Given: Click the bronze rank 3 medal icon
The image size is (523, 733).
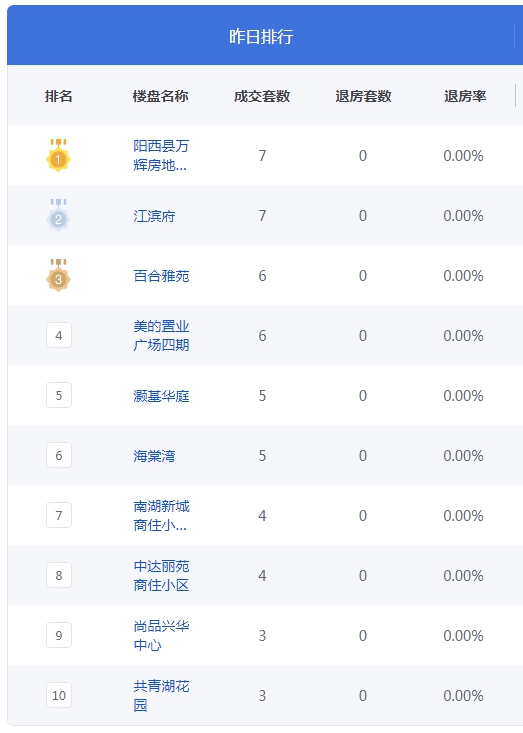Looking at the screenshot, I should [x=58, y=275].
